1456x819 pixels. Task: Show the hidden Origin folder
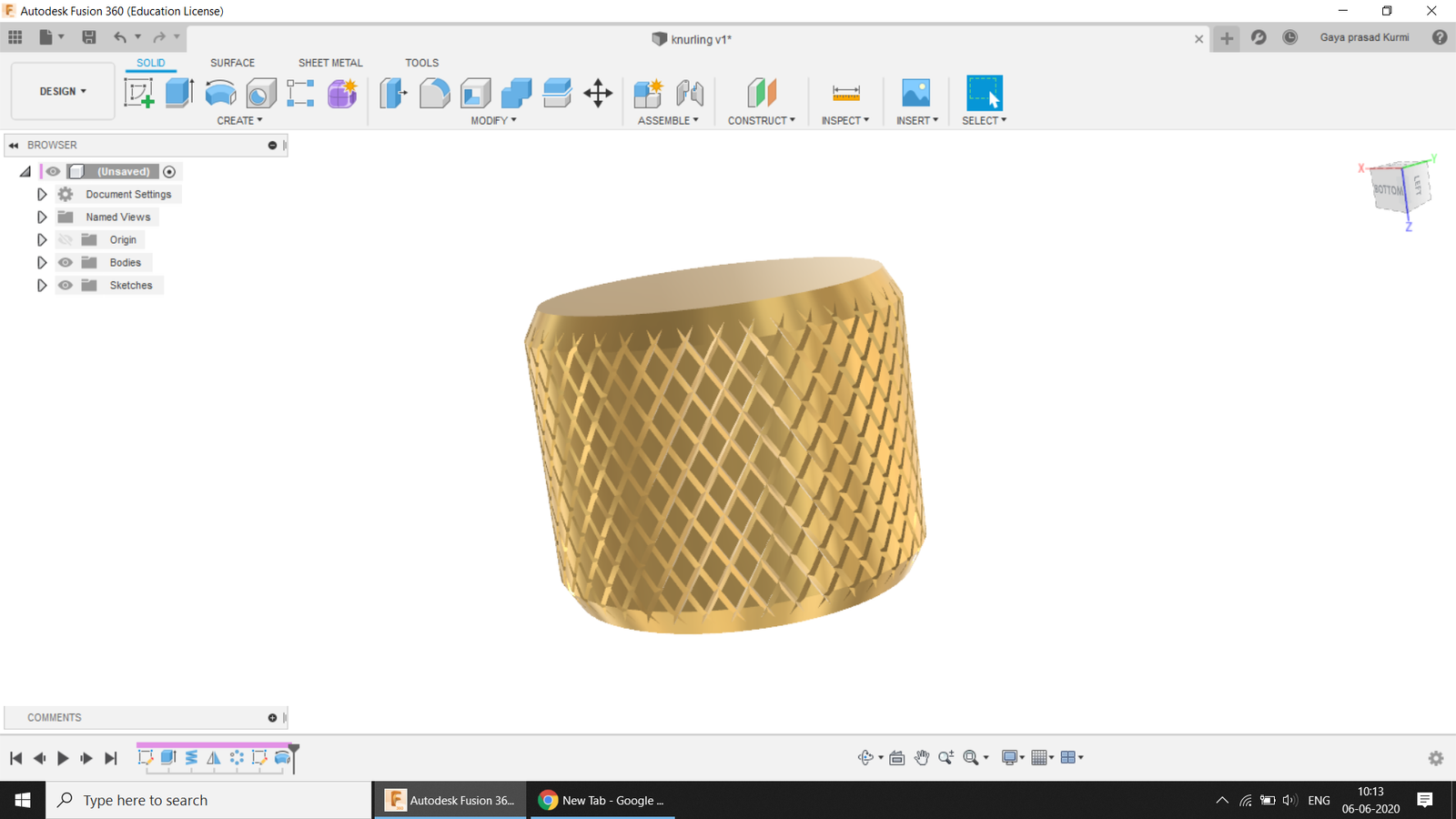[65, 239]
